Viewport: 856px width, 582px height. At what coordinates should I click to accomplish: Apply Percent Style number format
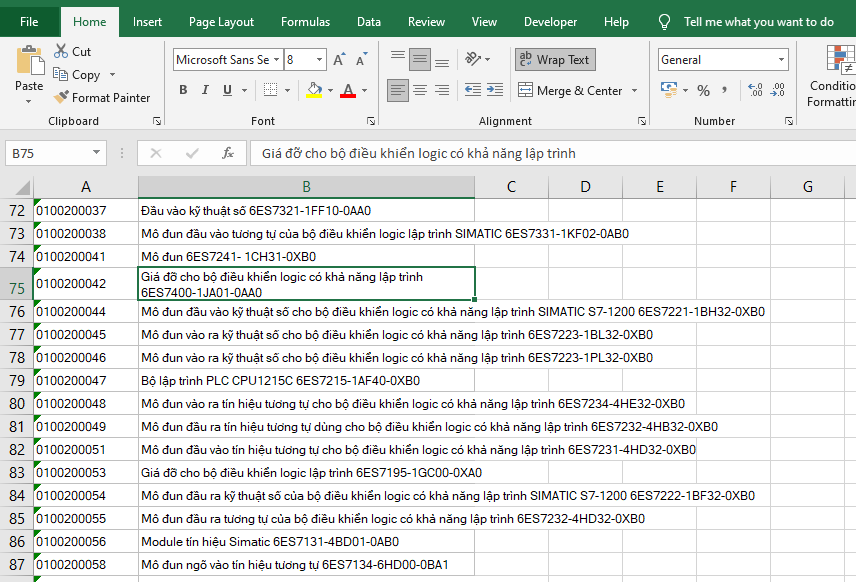click(704, 91)
